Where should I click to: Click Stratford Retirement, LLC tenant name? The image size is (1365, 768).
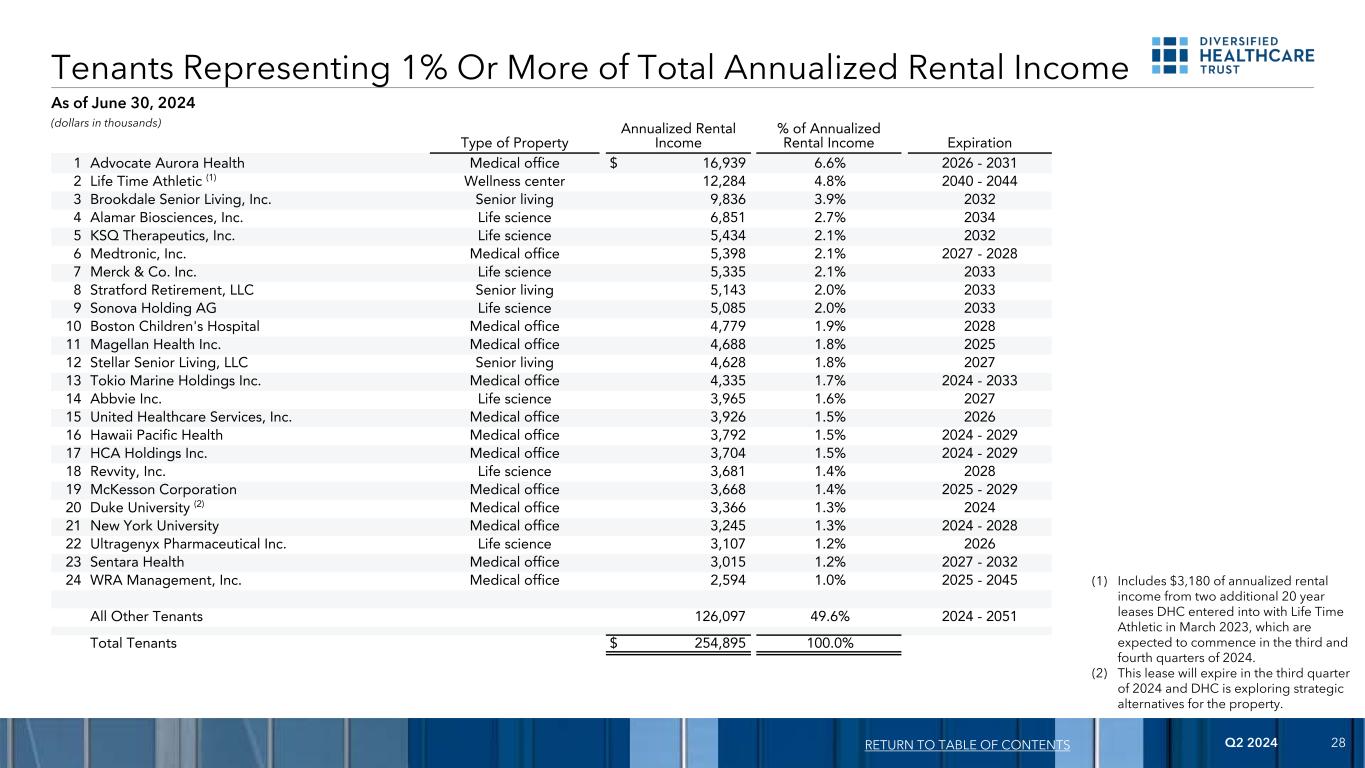point(172,290)
